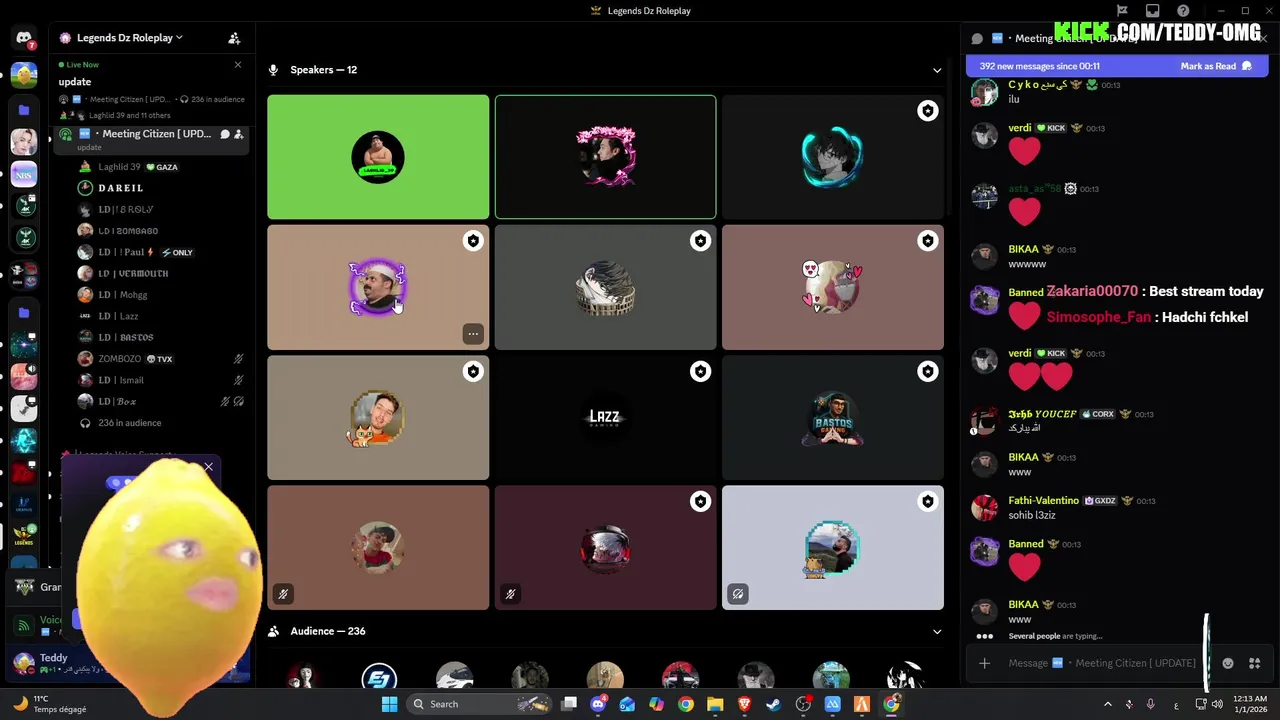This screenshot has width=1280, height=720.
Task: Click the invite members icon beside server name
Action: pos(234,38)
